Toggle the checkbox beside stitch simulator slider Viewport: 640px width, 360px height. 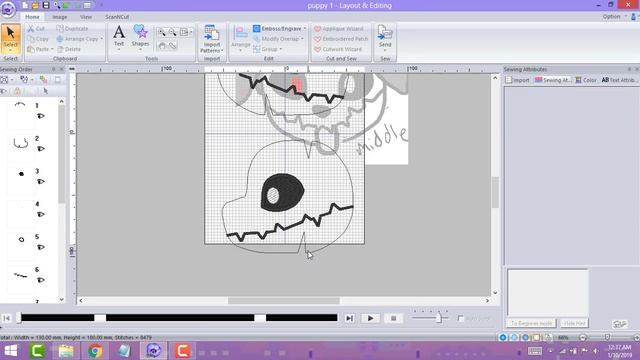pyautogui.click(x=461, y=318)
